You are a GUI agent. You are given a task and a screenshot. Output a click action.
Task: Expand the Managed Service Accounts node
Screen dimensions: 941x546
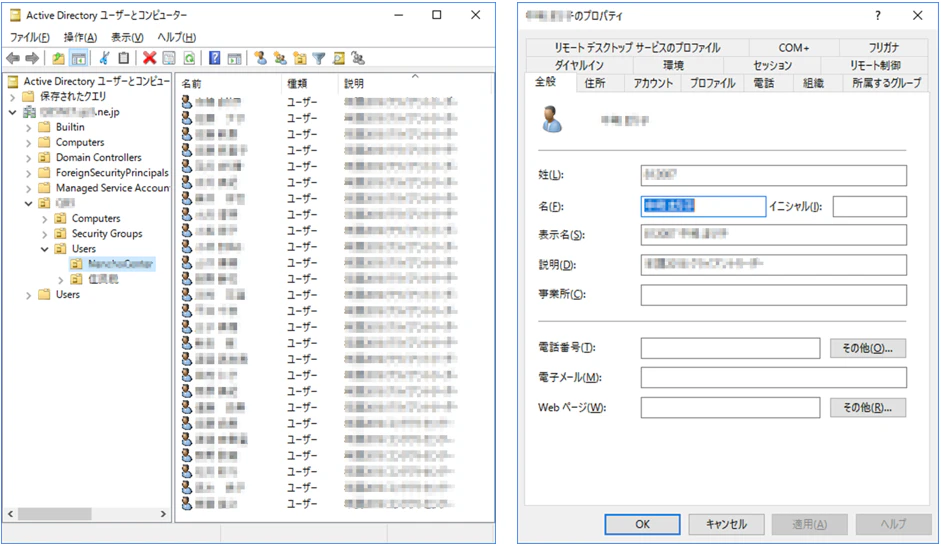pyautogui.click(x=28, y=188)
